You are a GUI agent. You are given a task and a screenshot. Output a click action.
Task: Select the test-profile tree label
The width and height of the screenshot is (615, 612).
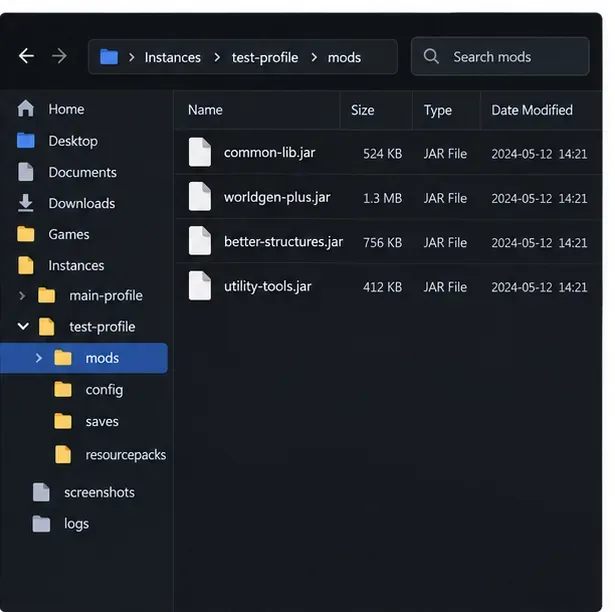(x=102, y=327)
